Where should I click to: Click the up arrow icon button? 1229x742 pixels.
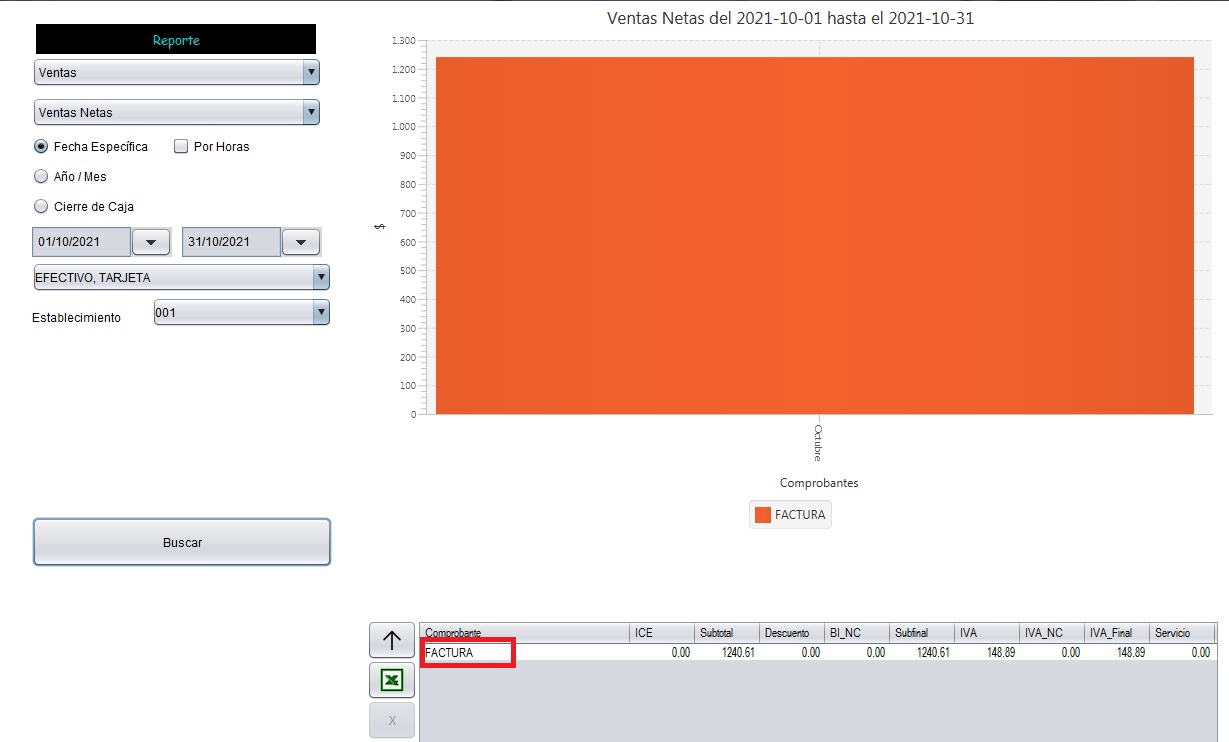click(x=392, y=641)
